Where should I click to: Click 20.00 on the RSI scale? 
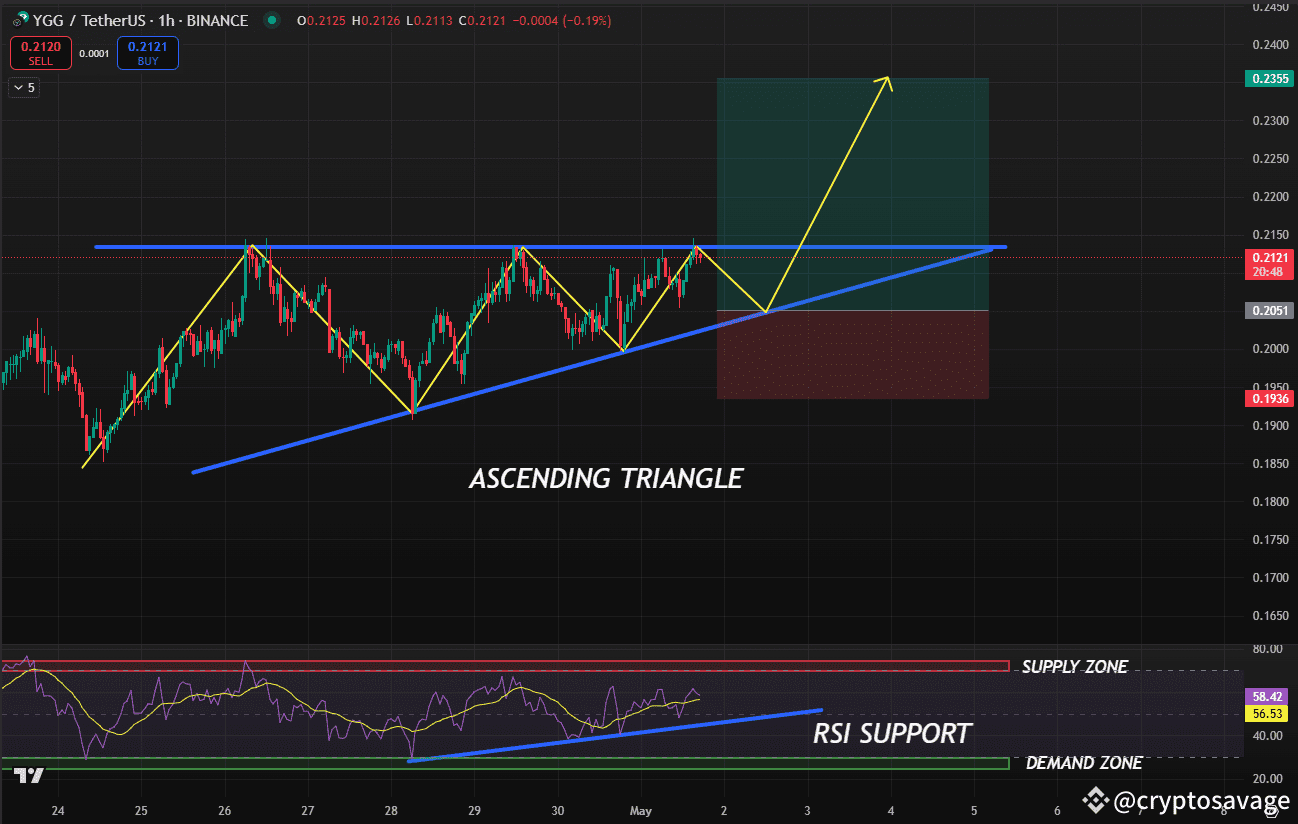1267,779
